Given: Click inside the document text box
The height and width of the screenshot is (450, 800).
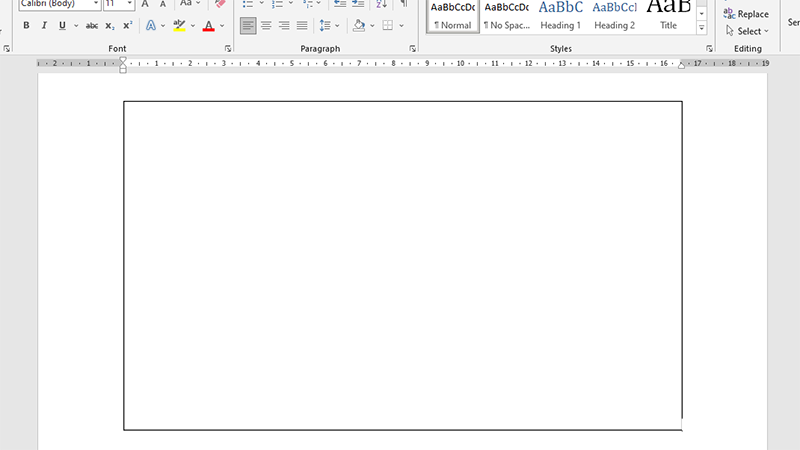Looking at the screenshot, I should pos(402,265).
